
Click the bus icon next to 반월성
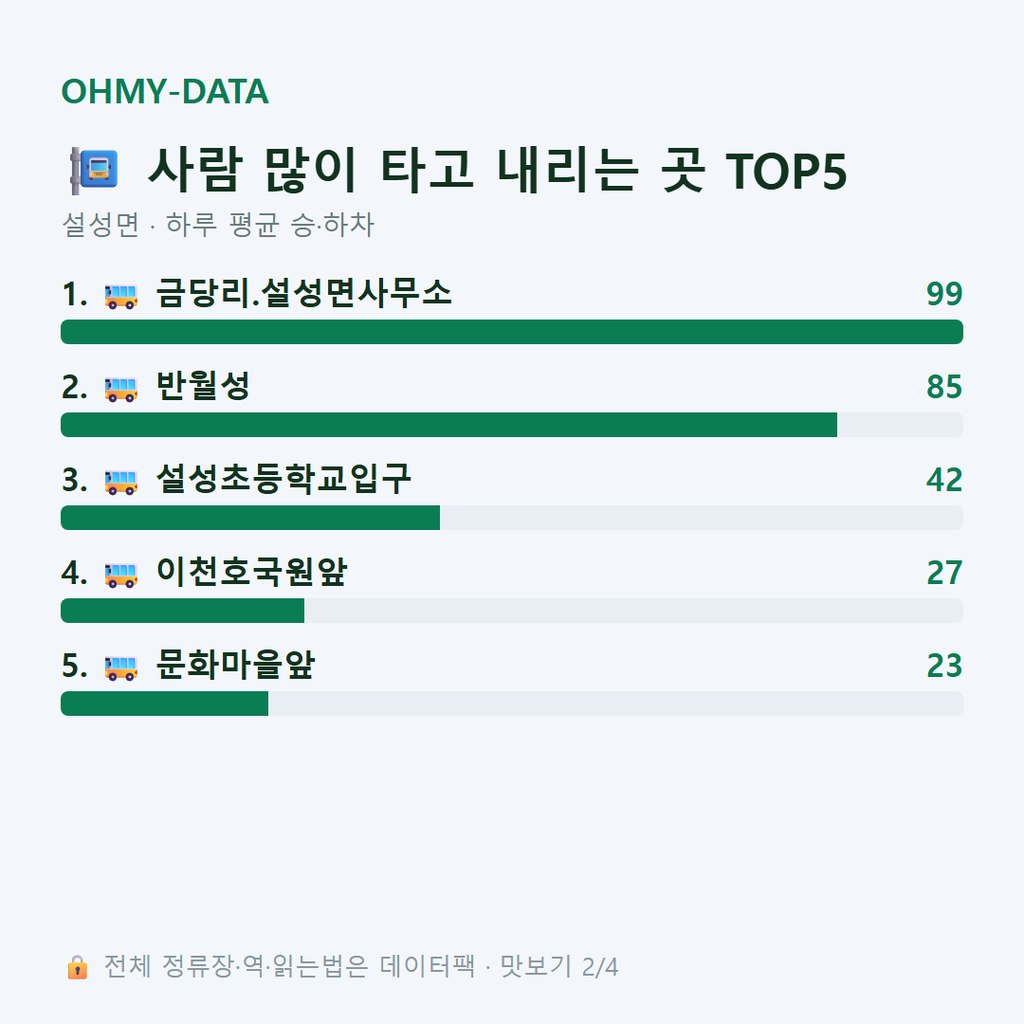point(121,389)
